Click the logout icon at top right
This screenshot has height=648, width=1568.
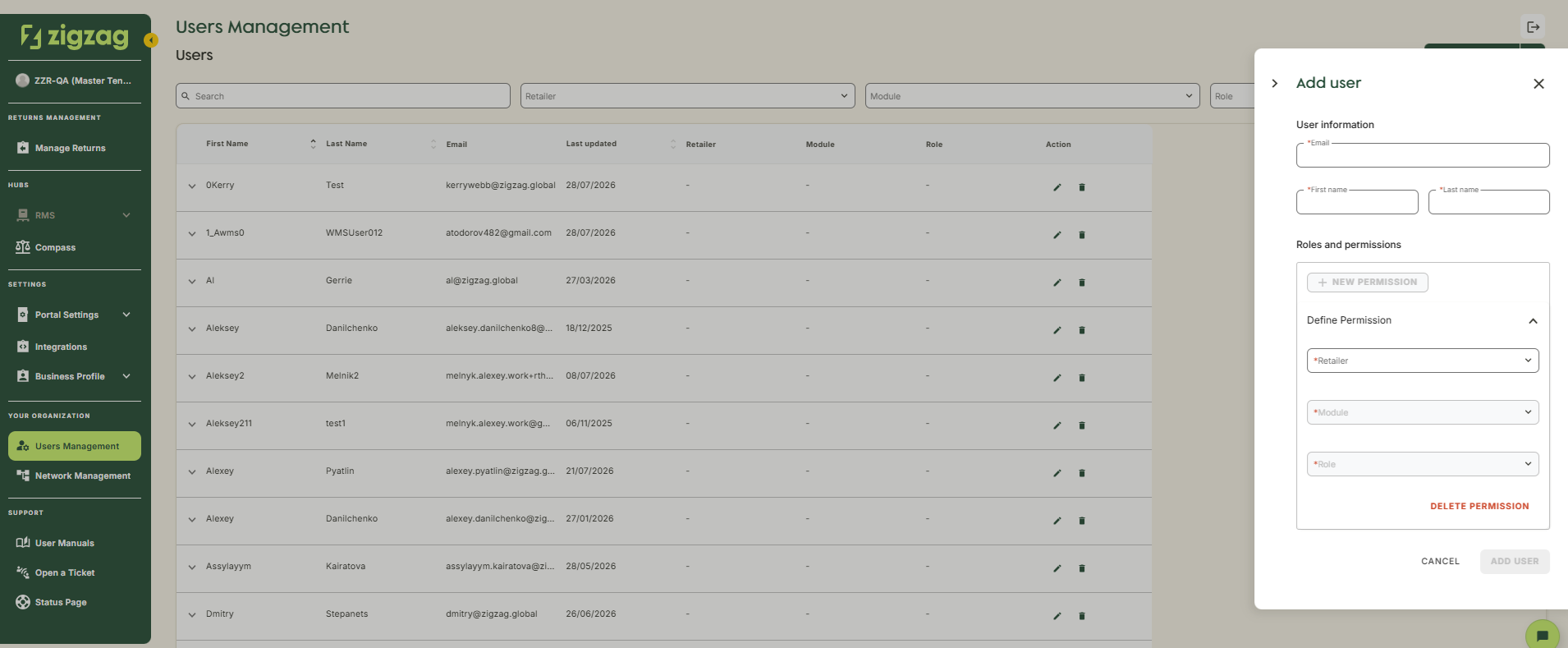(1533, 27)
